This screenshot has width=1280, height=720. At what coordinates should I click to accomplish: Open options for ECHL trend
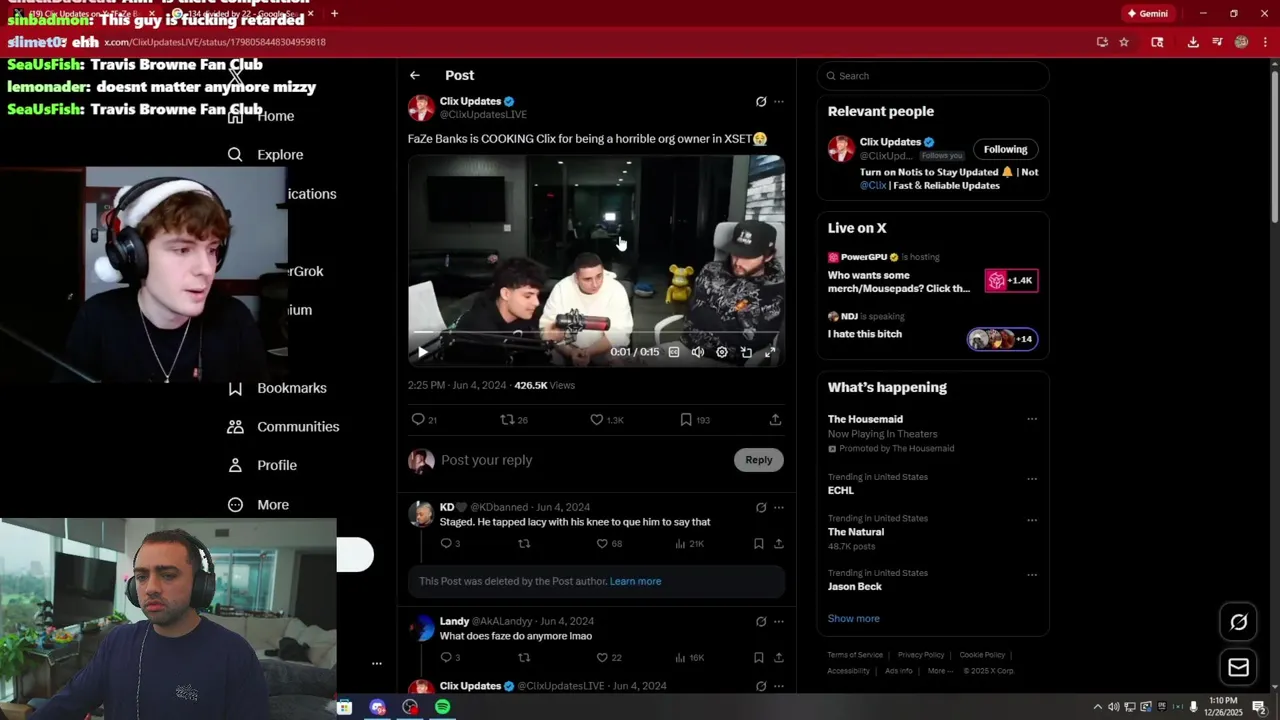(1032, 479)
